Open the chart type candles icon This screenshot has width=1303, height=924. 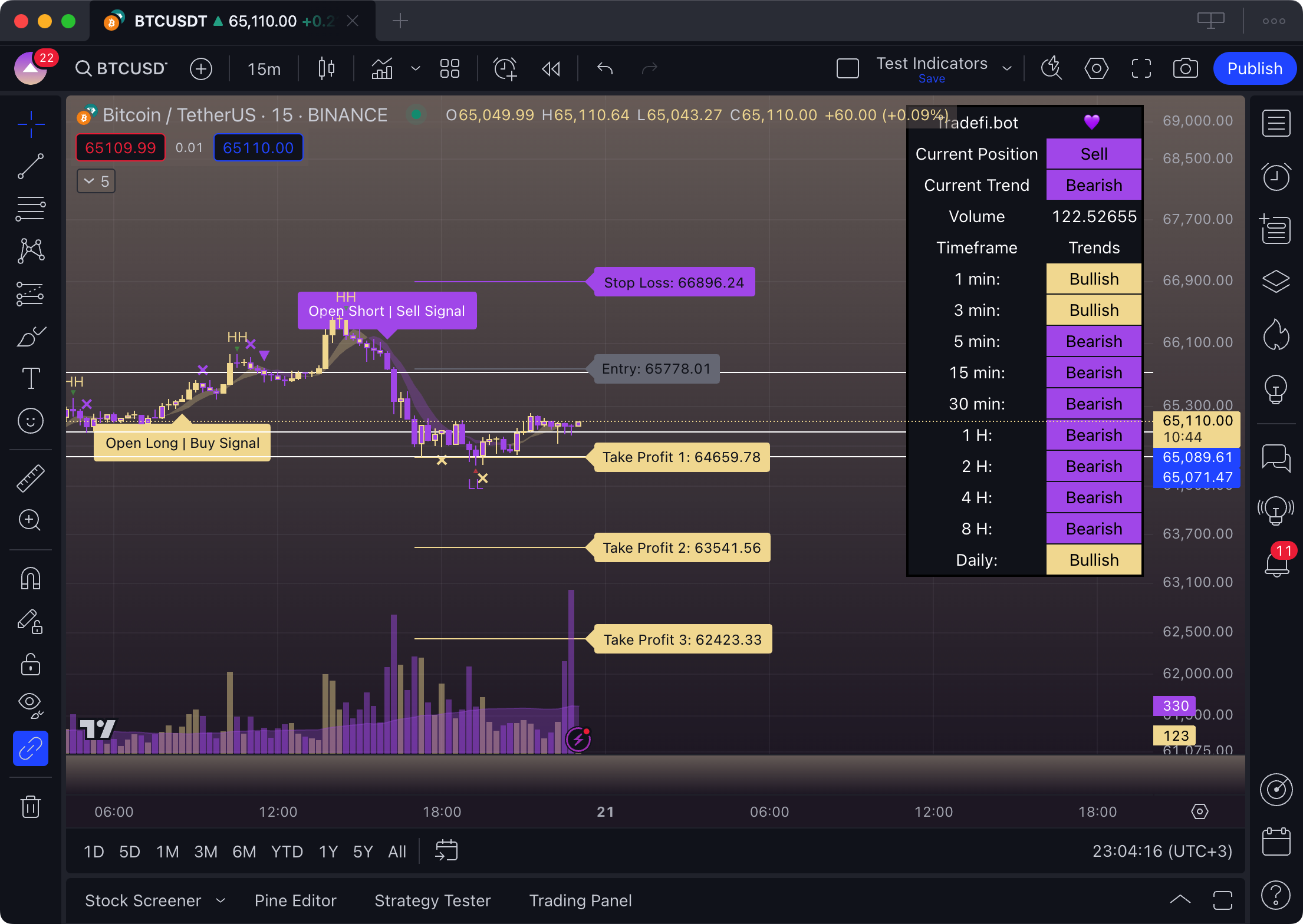(326, 68)
